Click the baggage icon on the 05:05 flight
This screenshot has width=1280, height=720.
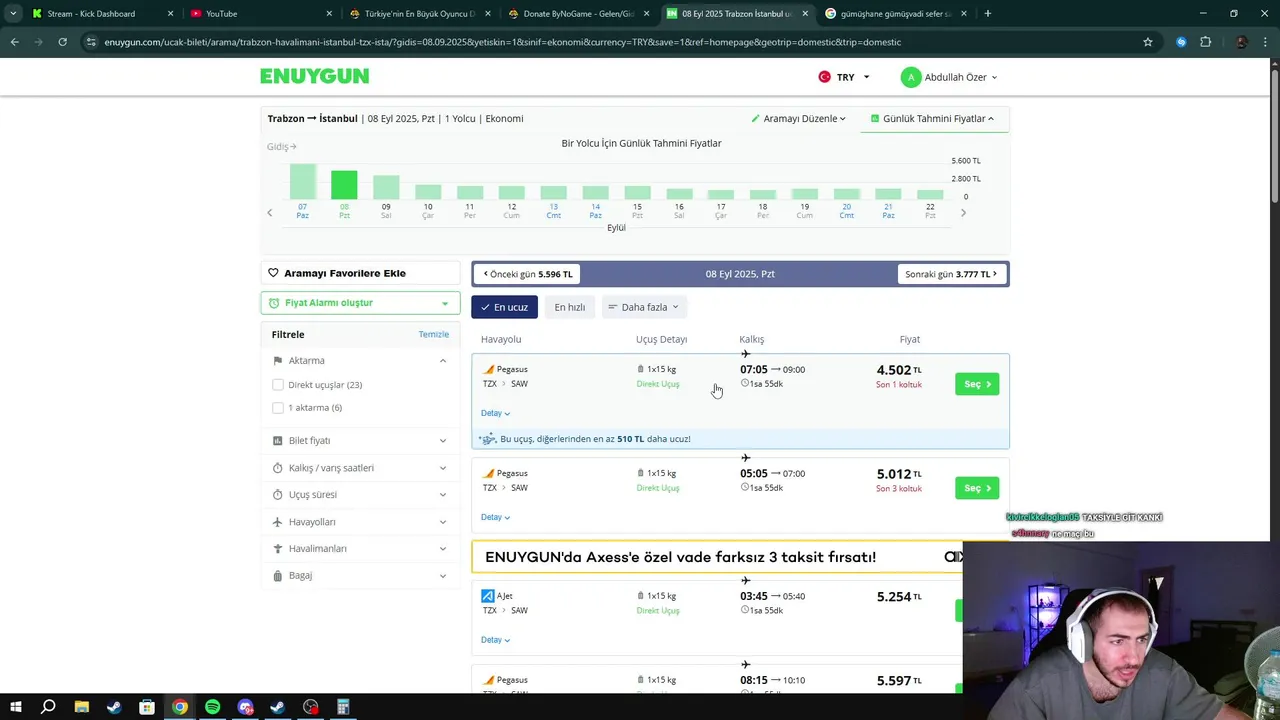[x=641, y=473]
